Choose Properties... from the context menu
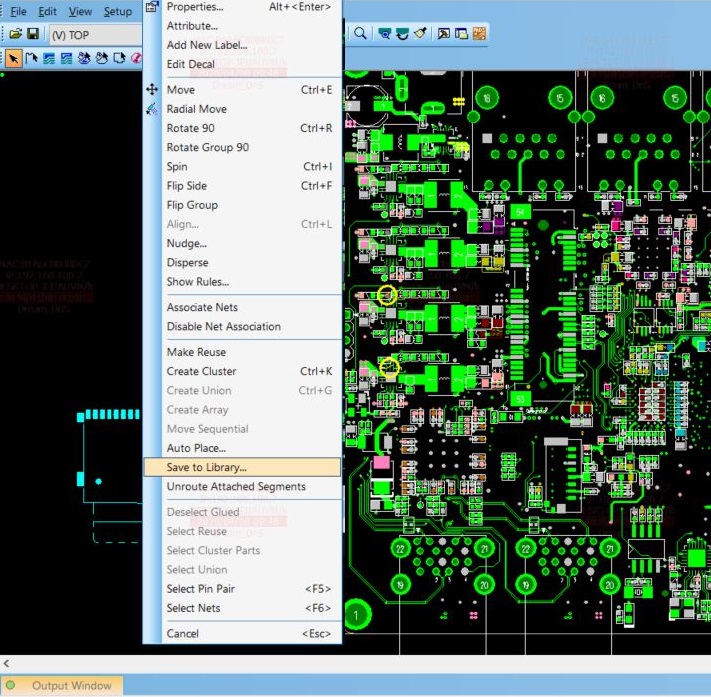 pyautogui.click(x=243, y=7)
